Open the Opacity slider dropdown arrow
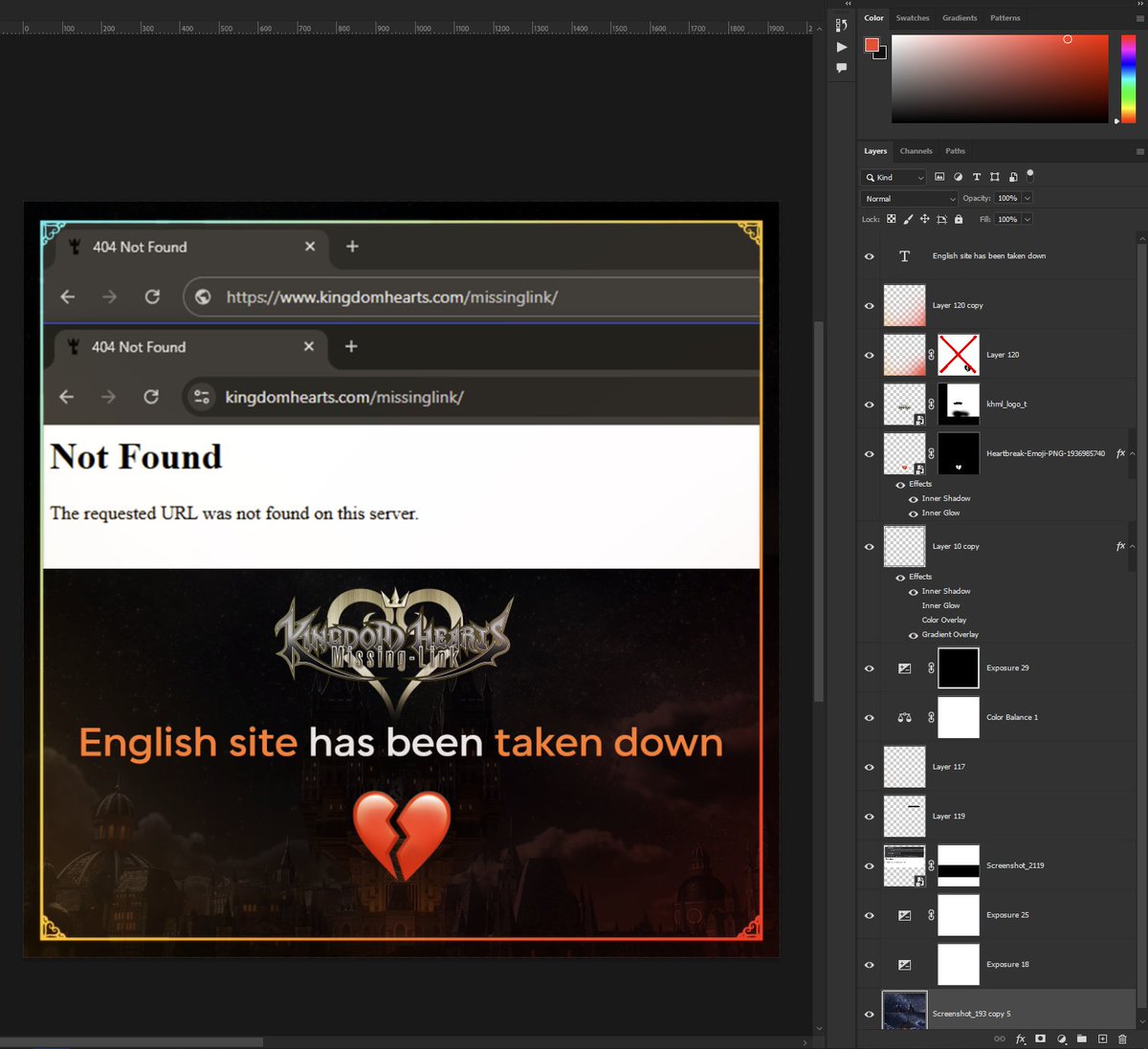The height and width of the screenshot is (1049, 1148). click(x=1027, y=198)
